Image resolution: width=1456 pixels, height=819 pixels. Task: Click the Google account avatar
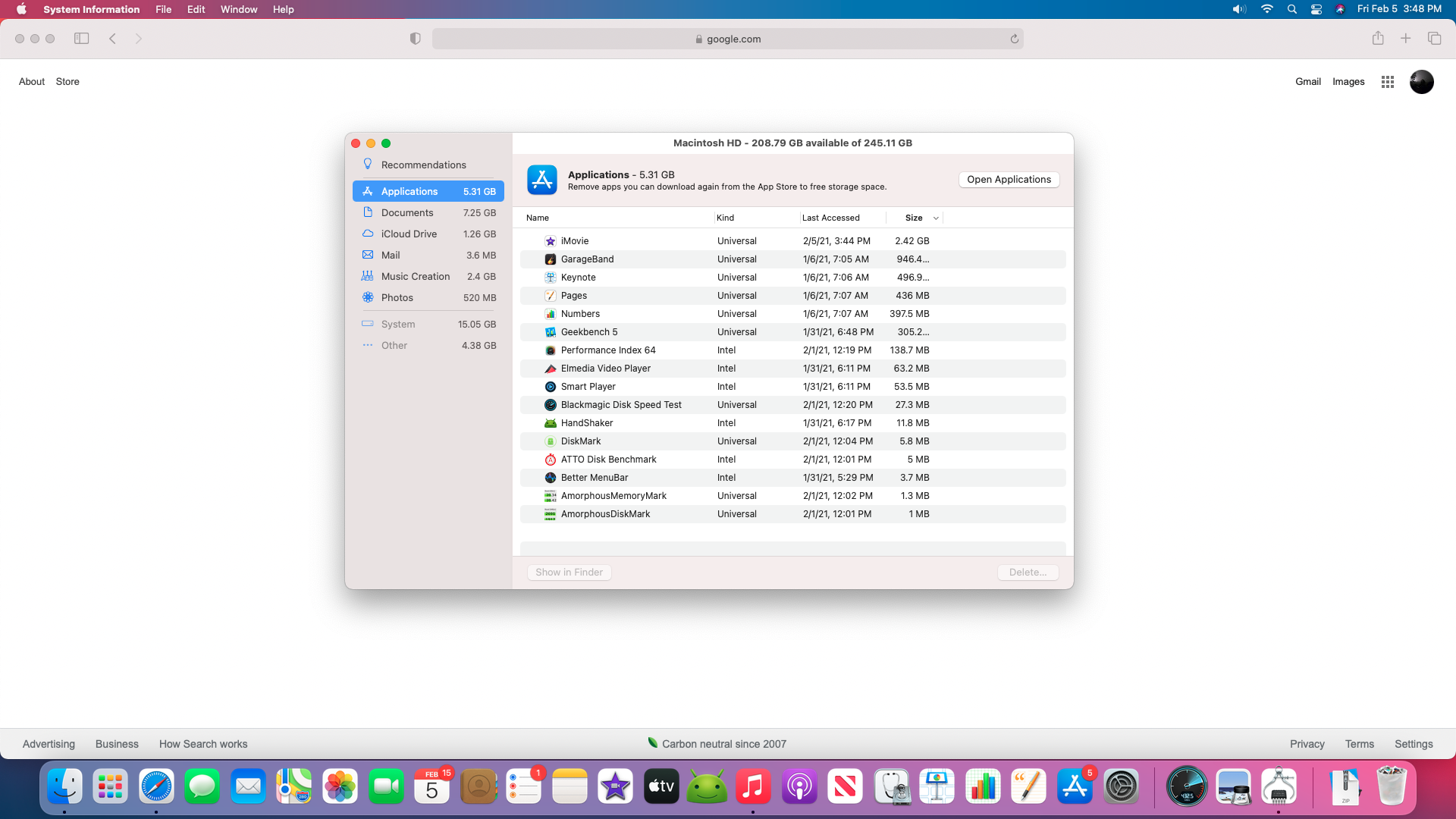tap(1421, 81)
